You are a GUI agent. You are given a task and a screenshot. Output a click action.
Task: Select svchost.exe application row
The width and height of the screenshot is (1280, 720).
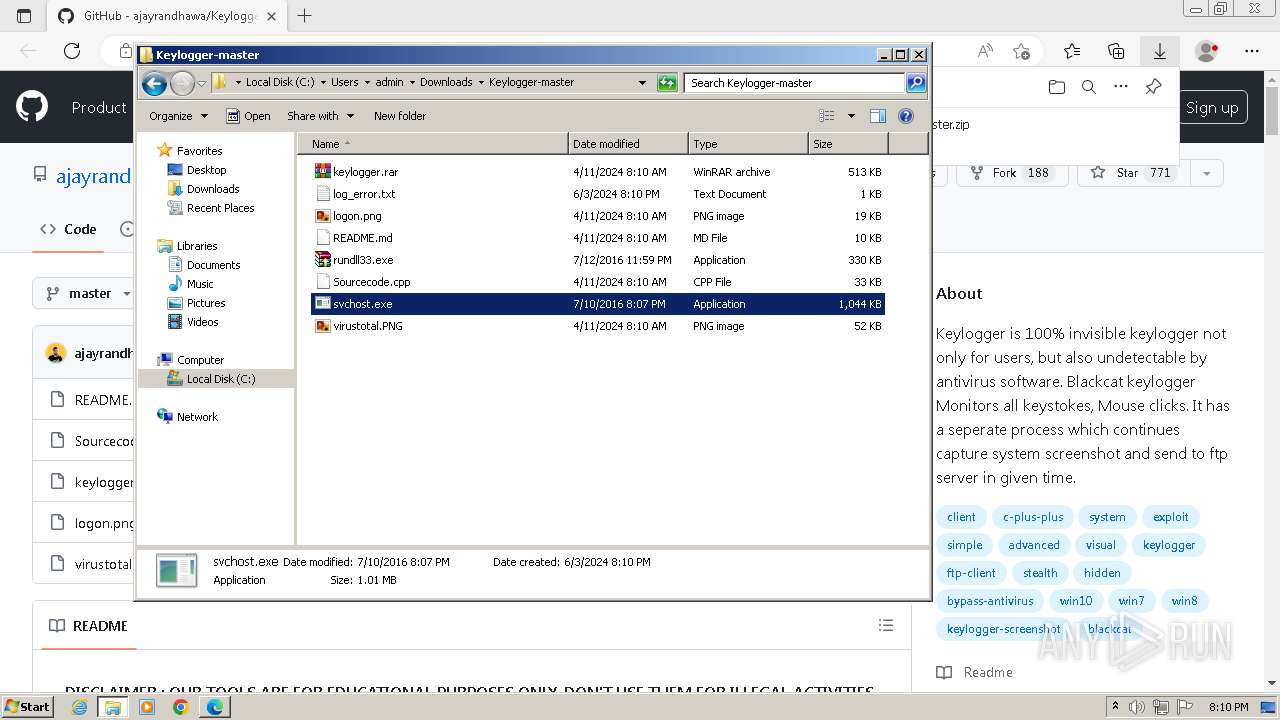598,304
